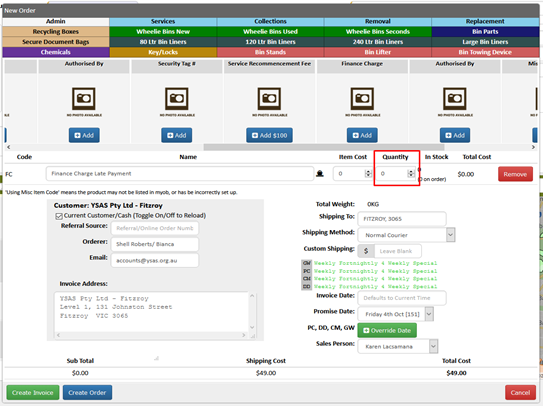Image resolution: width=543 pixels, height=406 pixels.
Task: Click the left arrow of product scrollbar
Action: (9, 147)
